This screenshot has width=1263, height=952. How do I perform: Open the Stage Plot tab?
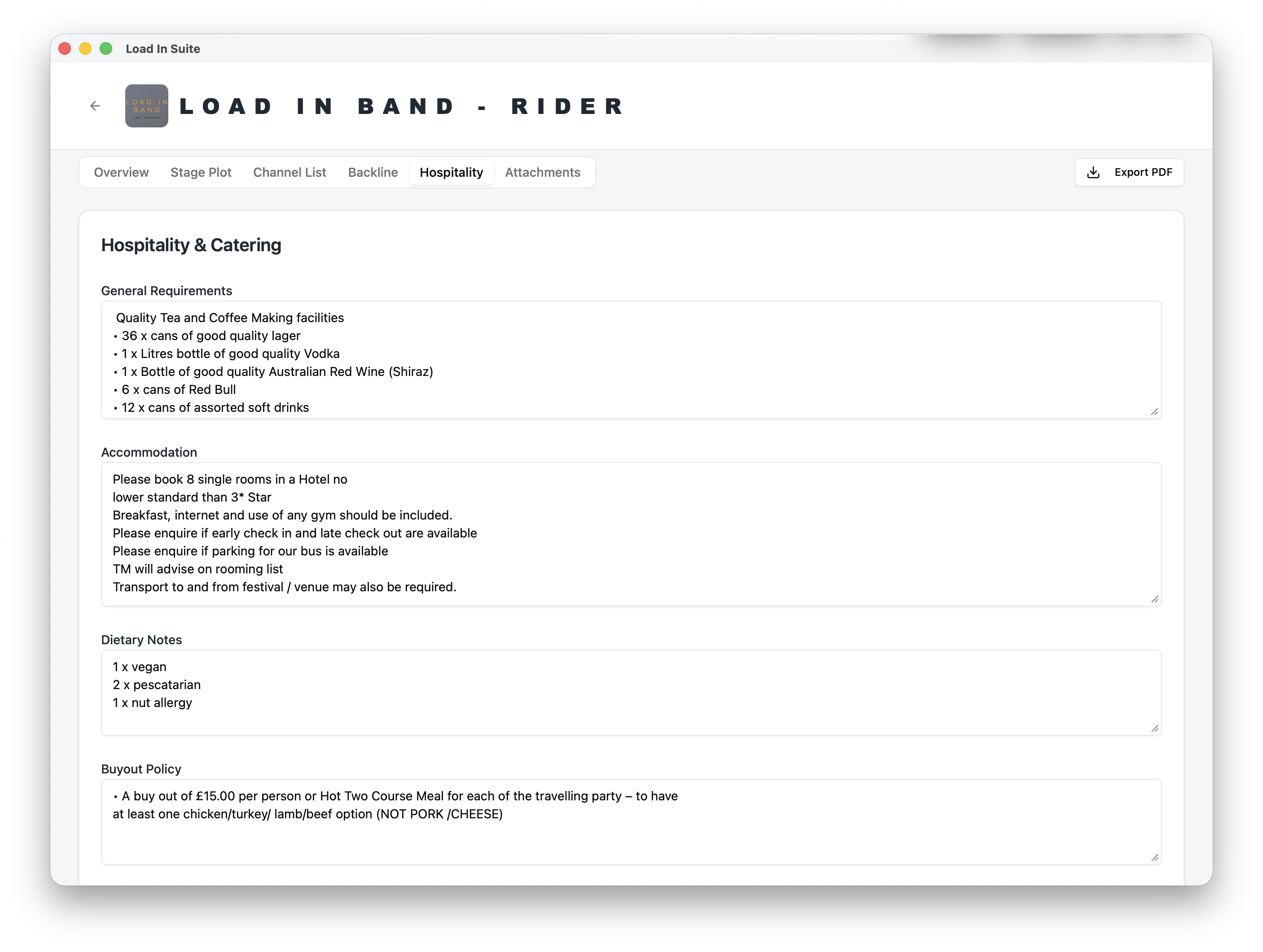[201, 172]
